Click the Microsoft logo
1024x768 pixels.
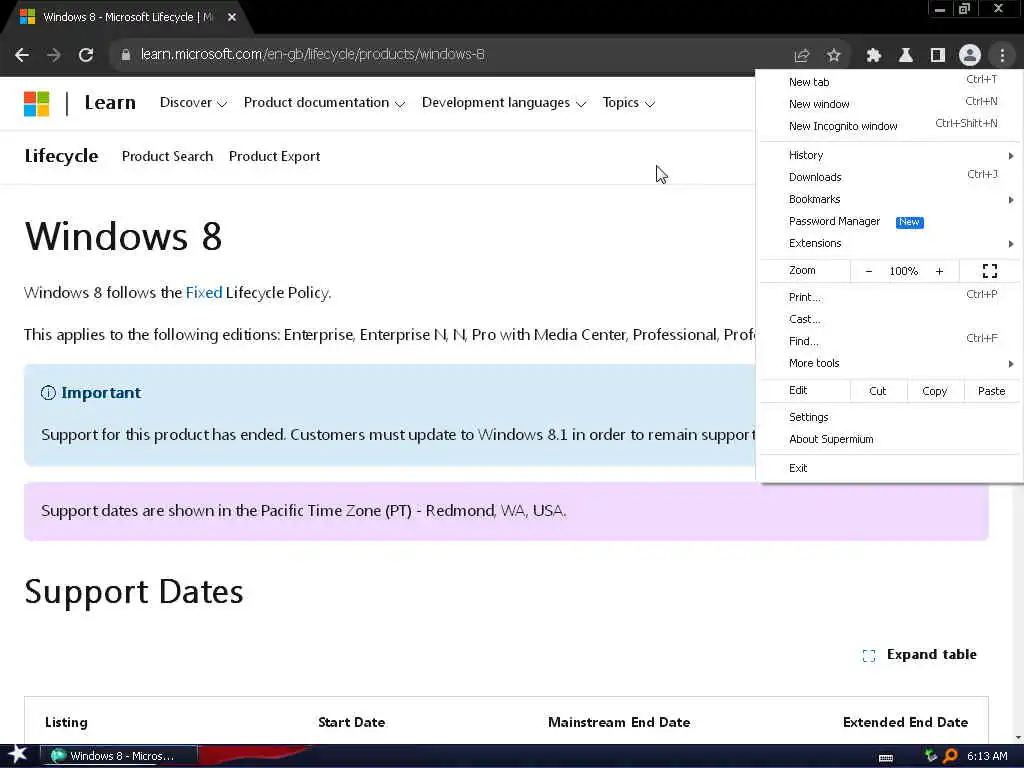[x=37, y=103]
